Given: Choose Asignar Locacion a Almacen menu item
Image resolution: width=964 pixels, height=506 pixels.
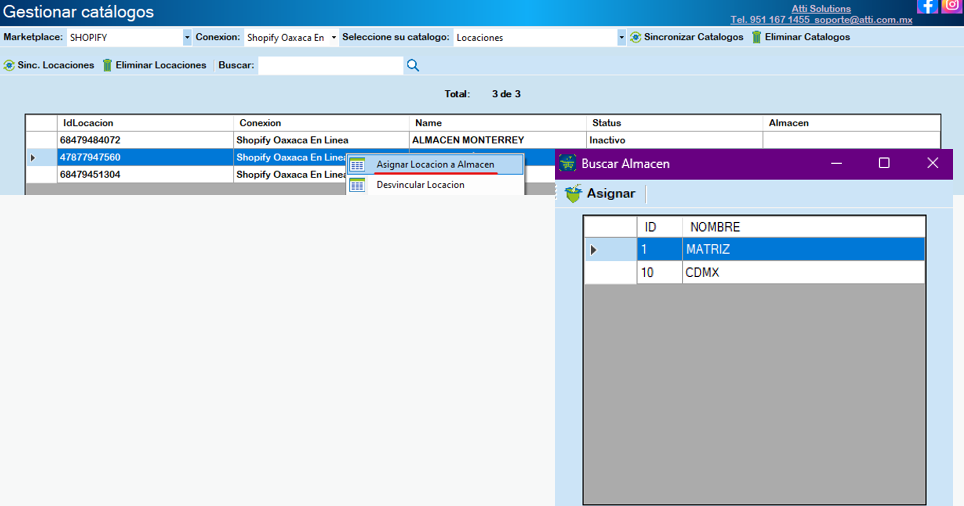Looking at the screenshot, I should click(x=435, y=164).
